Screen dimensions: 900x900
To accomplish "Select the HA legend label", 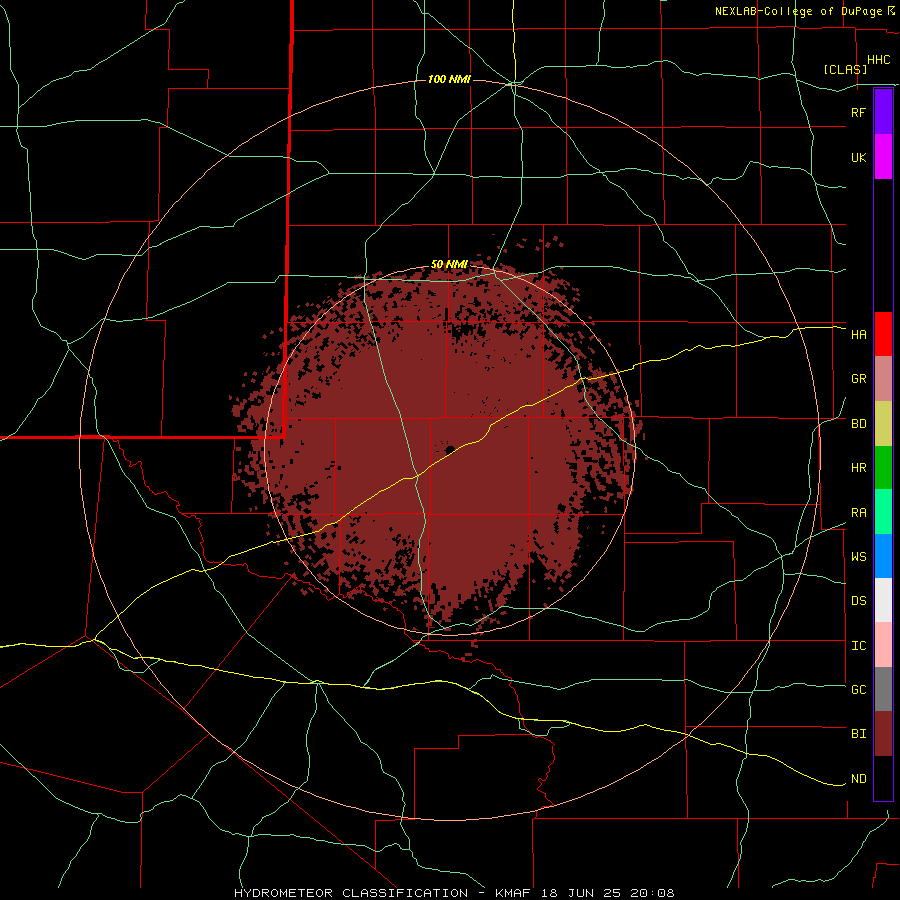I will point(858,335).
